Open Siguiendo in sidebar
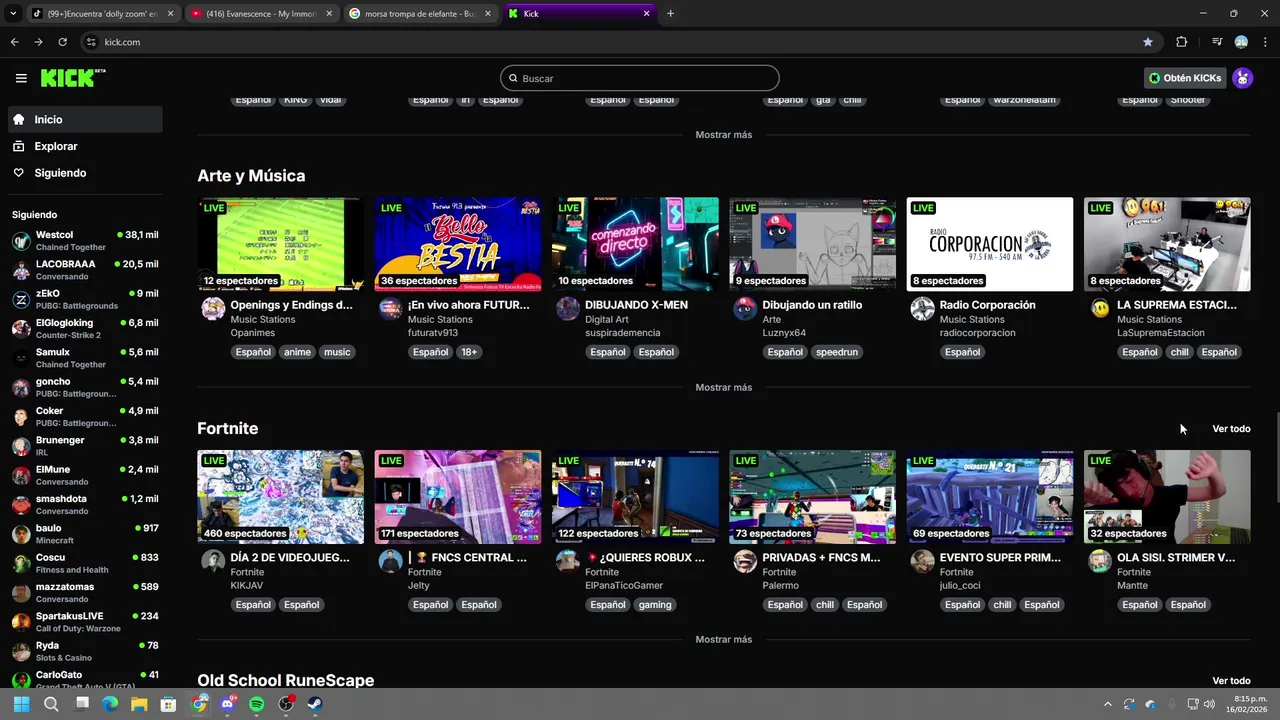 point(85,173)
